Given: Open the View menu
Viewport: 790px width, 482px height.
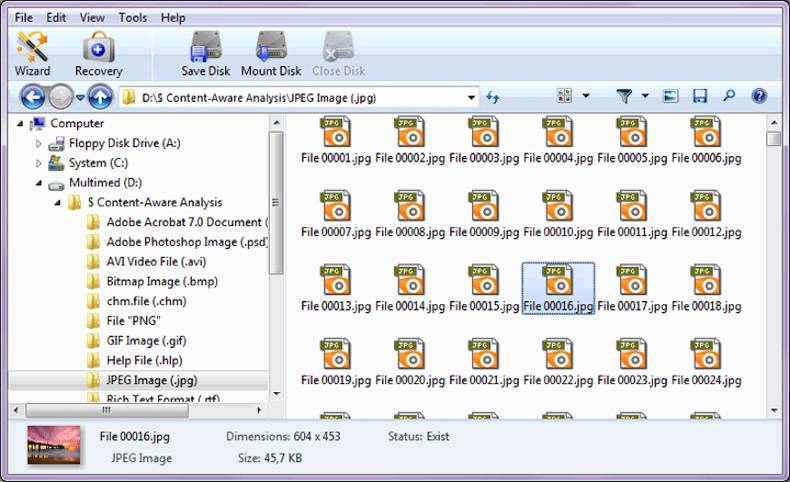Looking at the screenshot, I should coord(92,18).
